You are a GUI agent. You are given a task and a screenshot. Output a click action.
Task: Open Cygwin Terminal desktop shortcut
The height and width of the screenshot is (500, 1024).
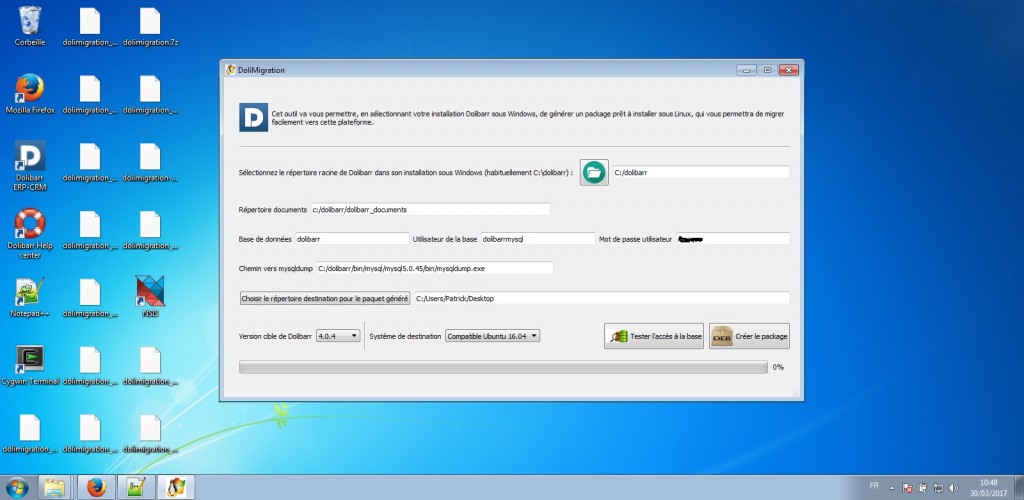30,366
